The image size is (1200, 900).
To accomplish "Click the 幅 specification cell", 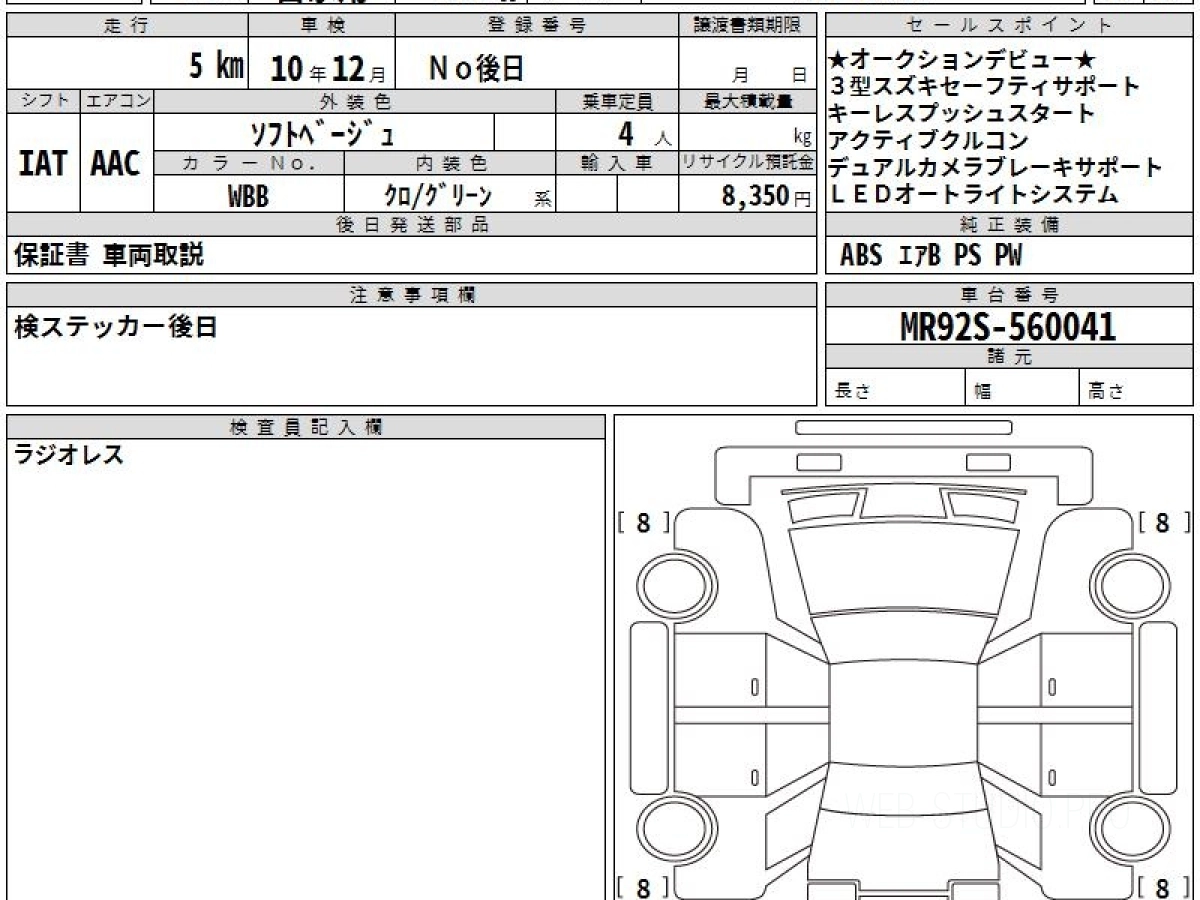I will 1022,388.
